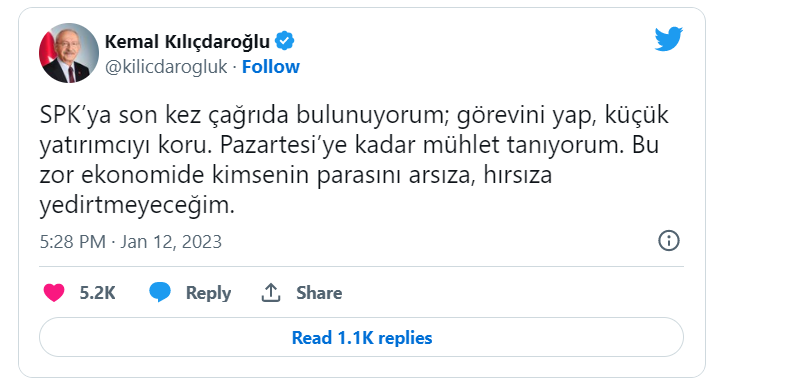
Task: Open the Twitter info circle icon
Action: (x=668, y=241)
